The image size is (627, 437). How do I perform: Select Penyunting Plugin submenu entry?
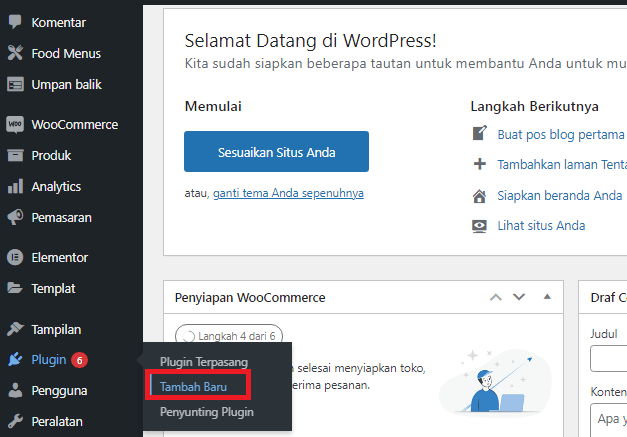(207, 412)
